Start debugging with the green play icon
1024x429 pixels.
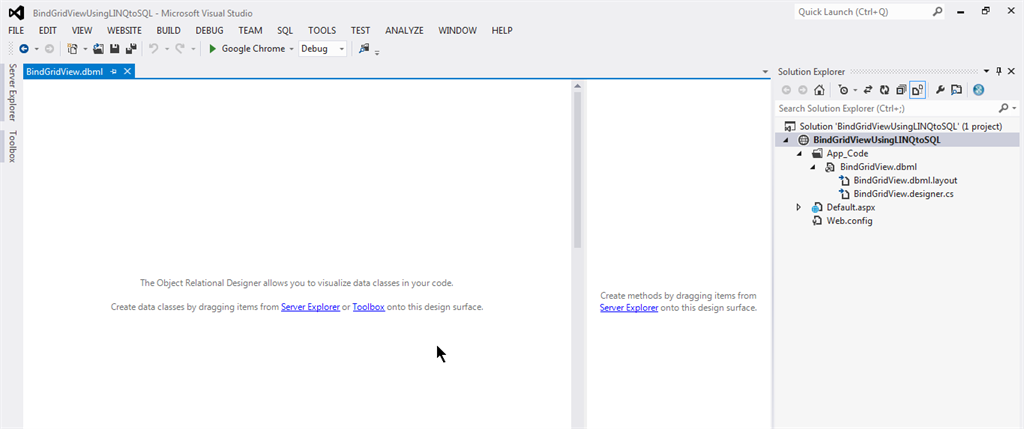[x=212, y=48]
